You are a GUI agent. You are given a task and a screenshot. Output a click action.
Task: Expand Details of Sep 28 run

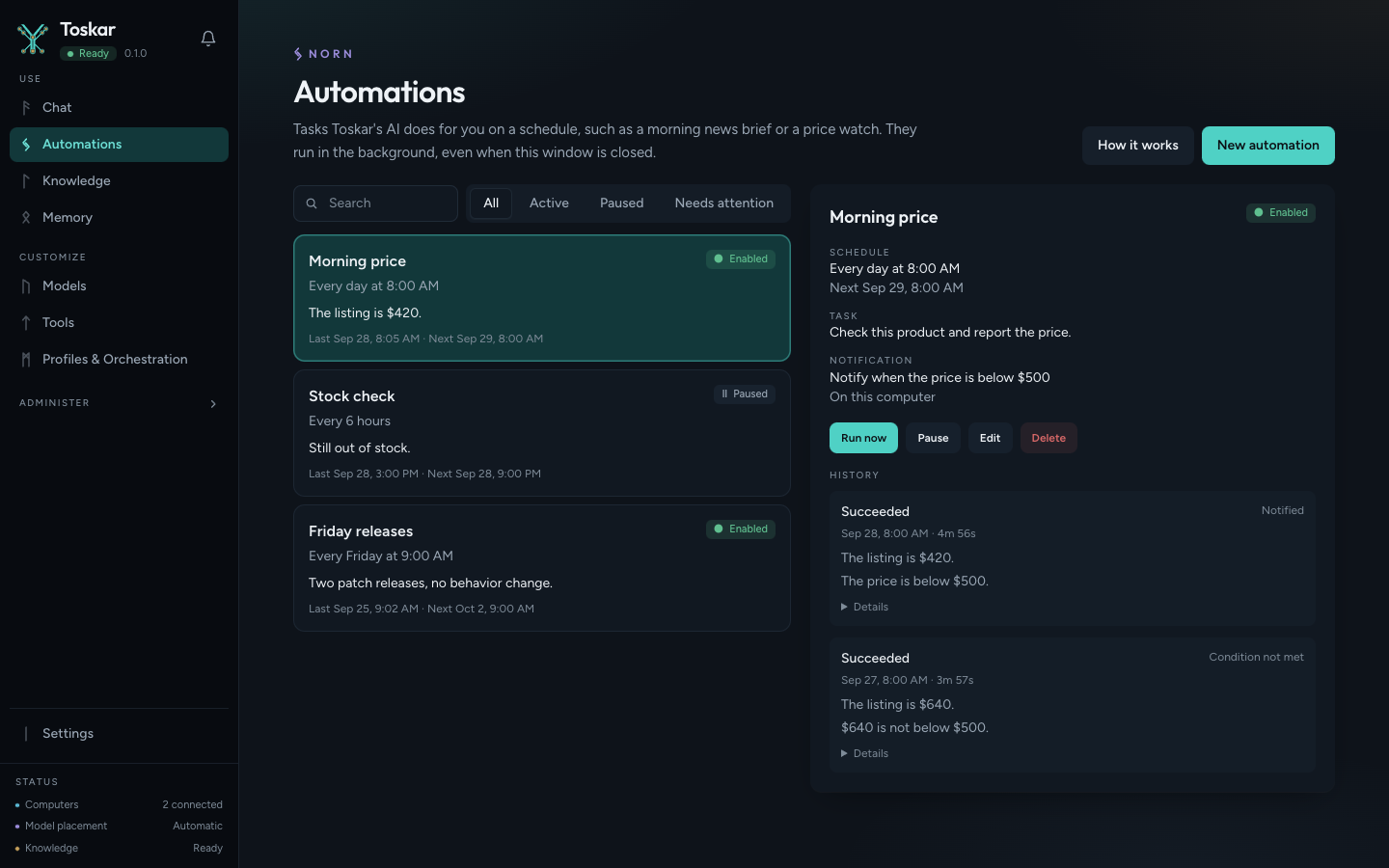click(x=865, y=607)
